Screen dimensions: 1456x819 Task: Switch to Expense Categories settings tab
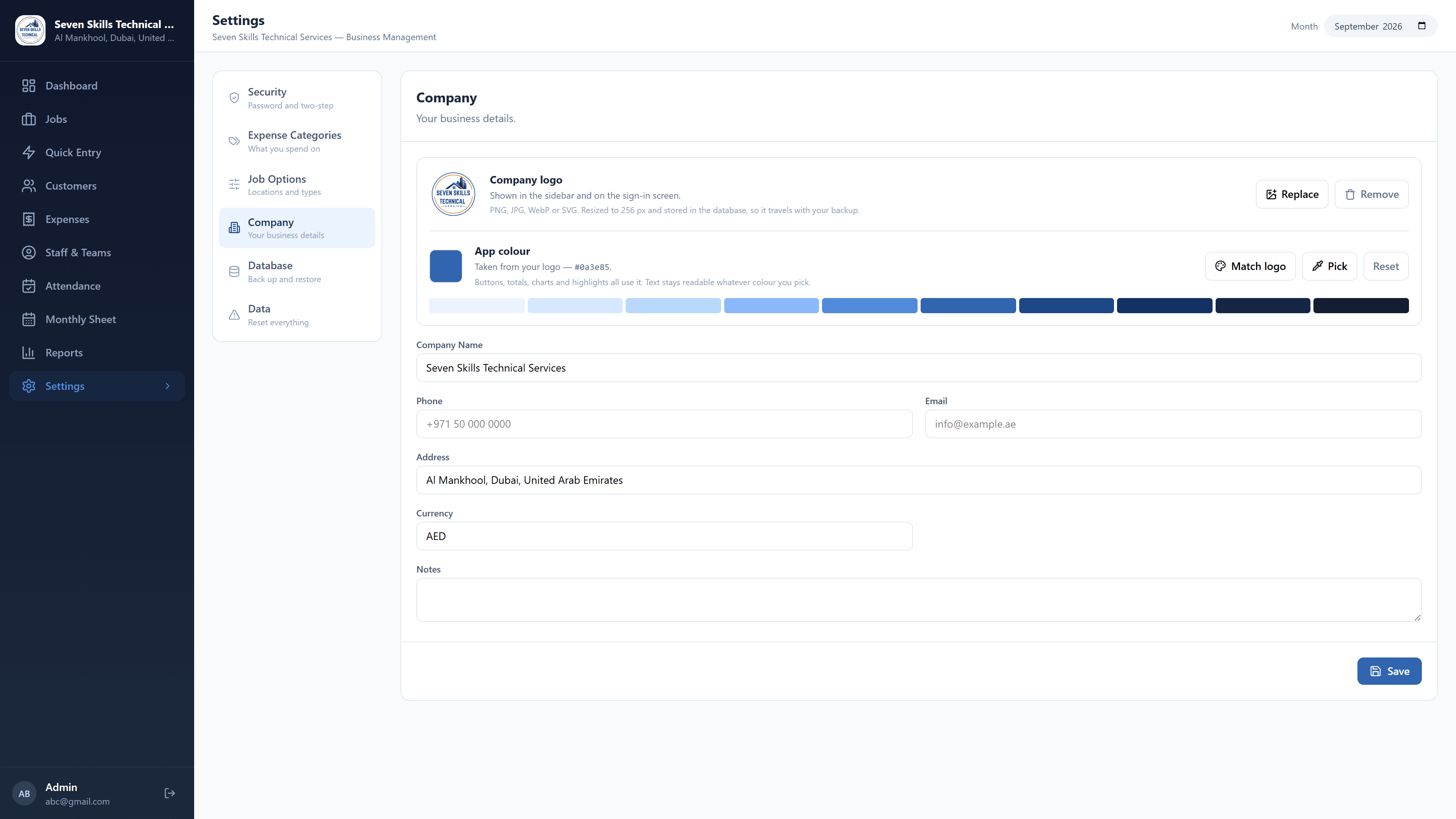click(297, 141)
